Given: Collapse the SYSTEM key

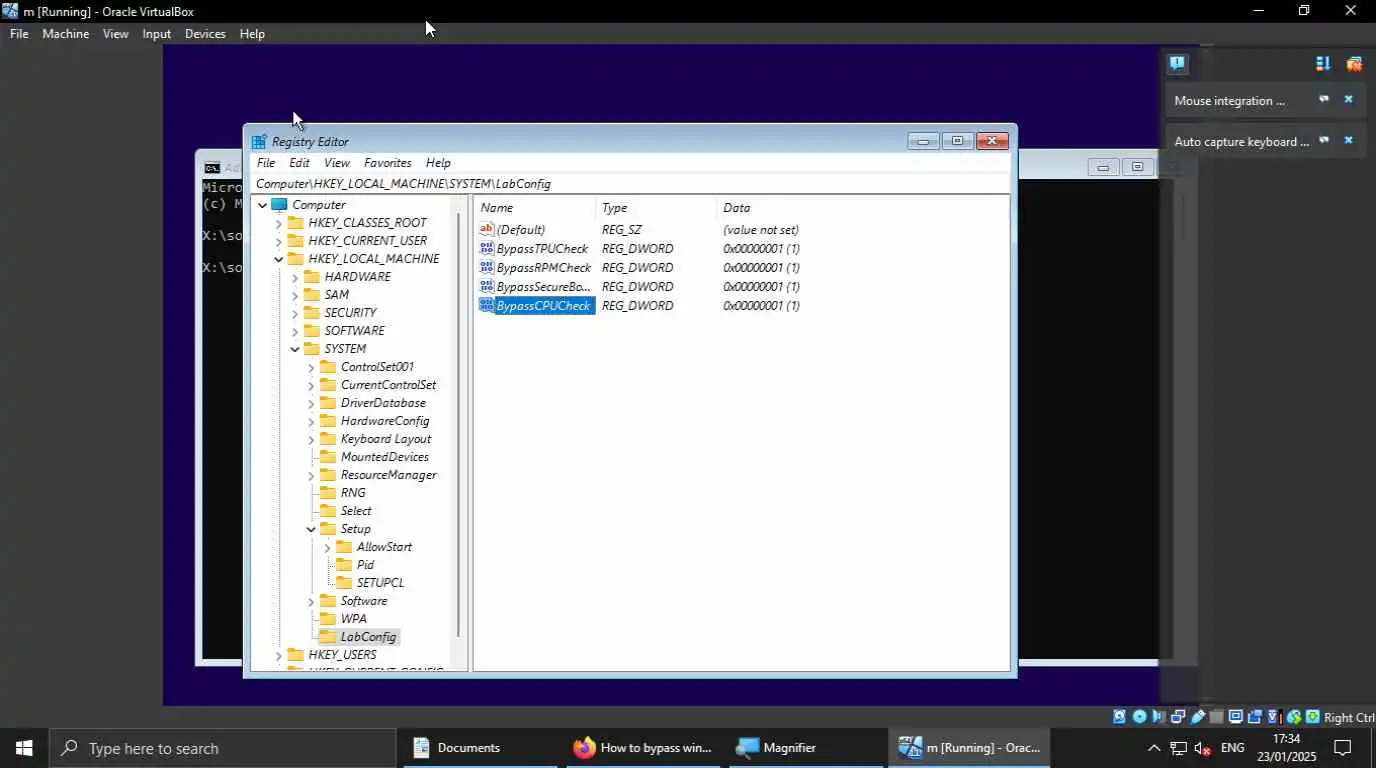Looking at the screenshot, I should (x=295, y=349).
